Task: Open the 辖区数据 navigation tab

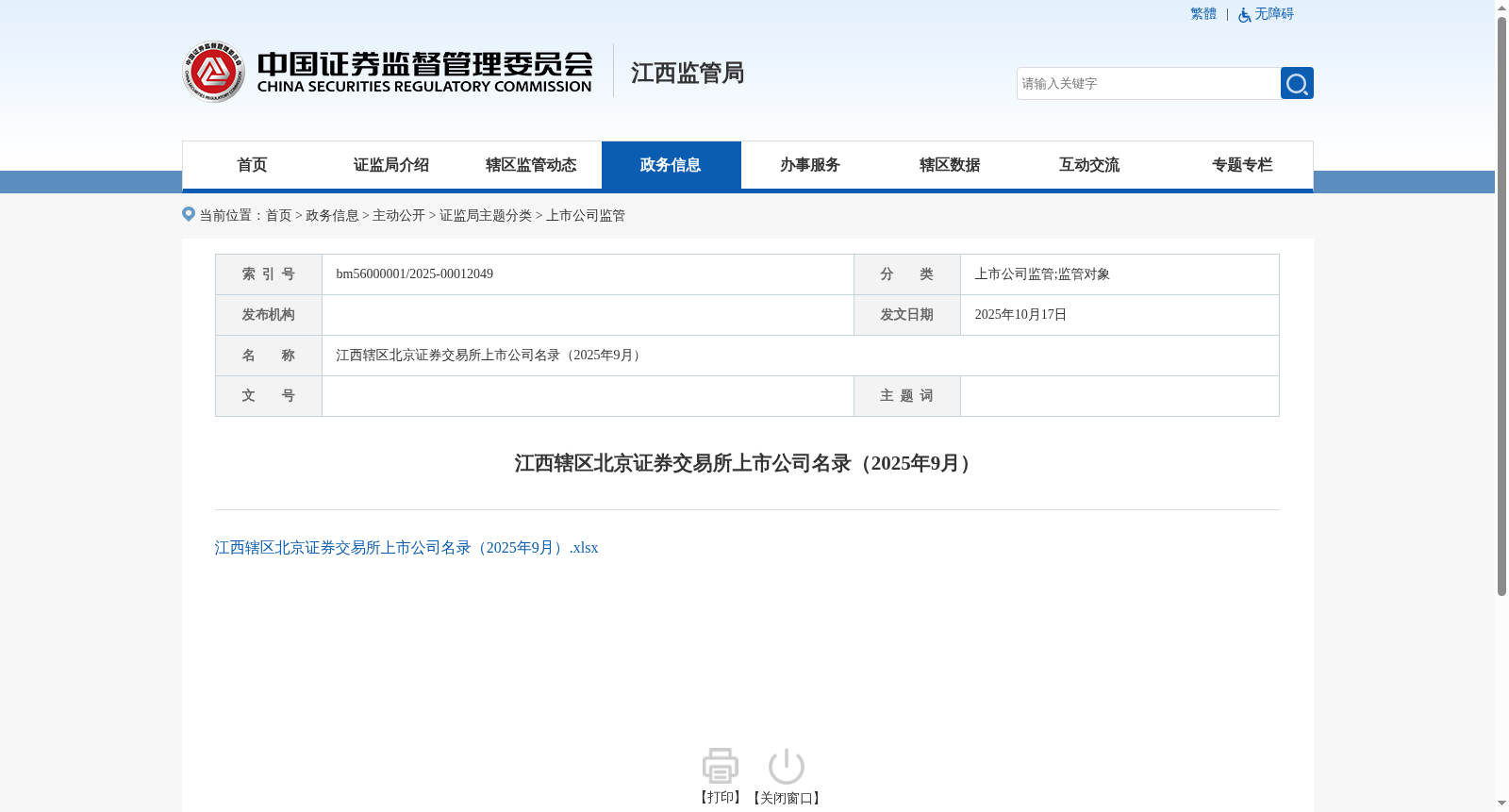Action: 950,165
